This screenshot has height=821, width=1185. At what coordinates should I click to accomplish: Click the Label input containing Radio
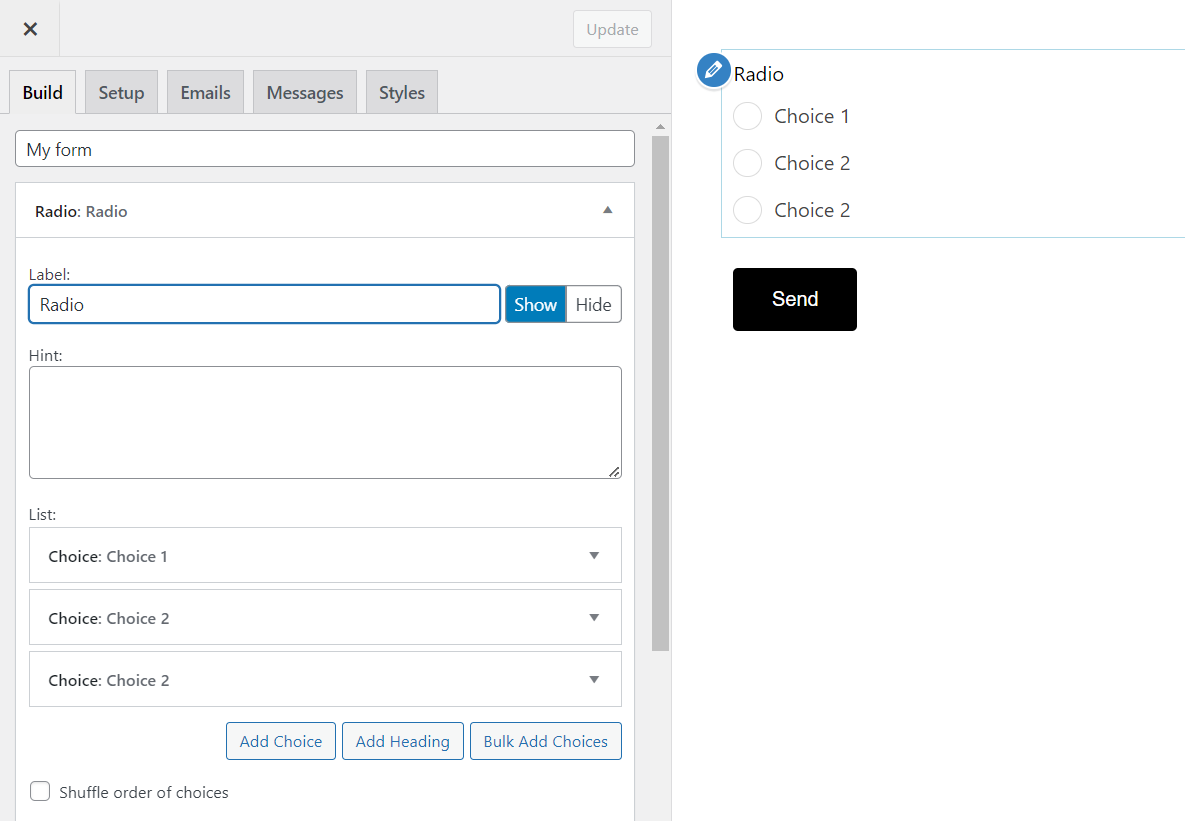[x=265, y=304]
